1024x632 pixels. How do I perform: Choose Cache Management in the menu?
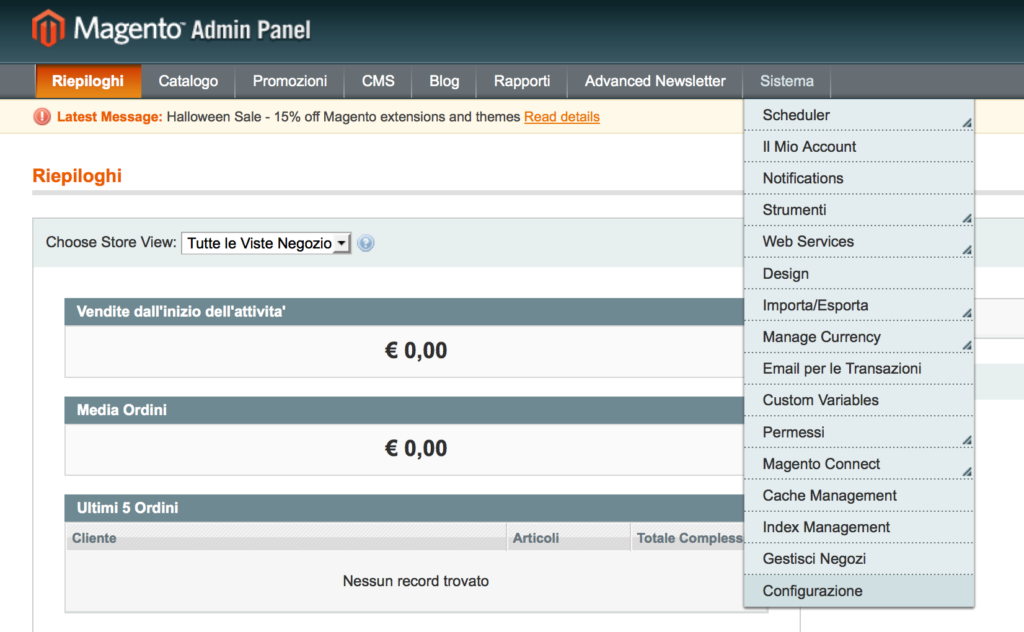[x=829, y=496]
